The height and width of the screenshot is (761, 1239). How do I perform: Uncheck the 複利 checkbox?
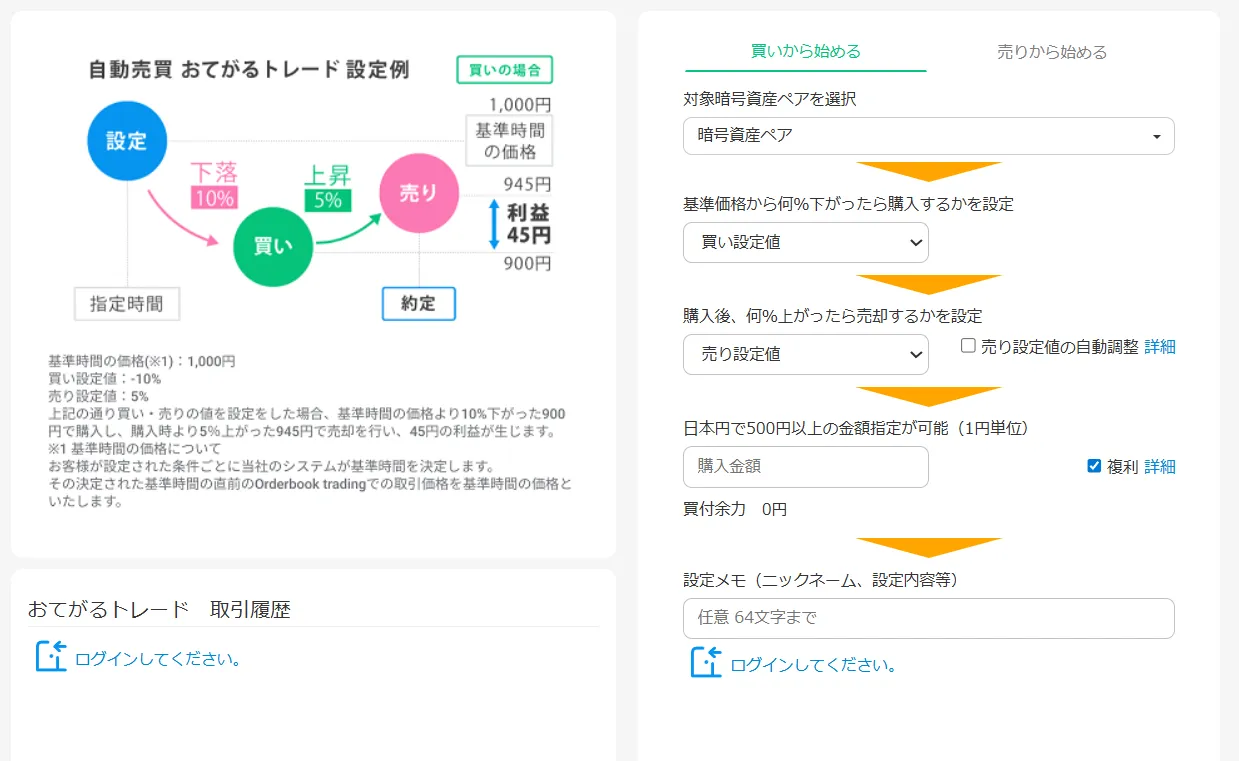coord(1094,466)
